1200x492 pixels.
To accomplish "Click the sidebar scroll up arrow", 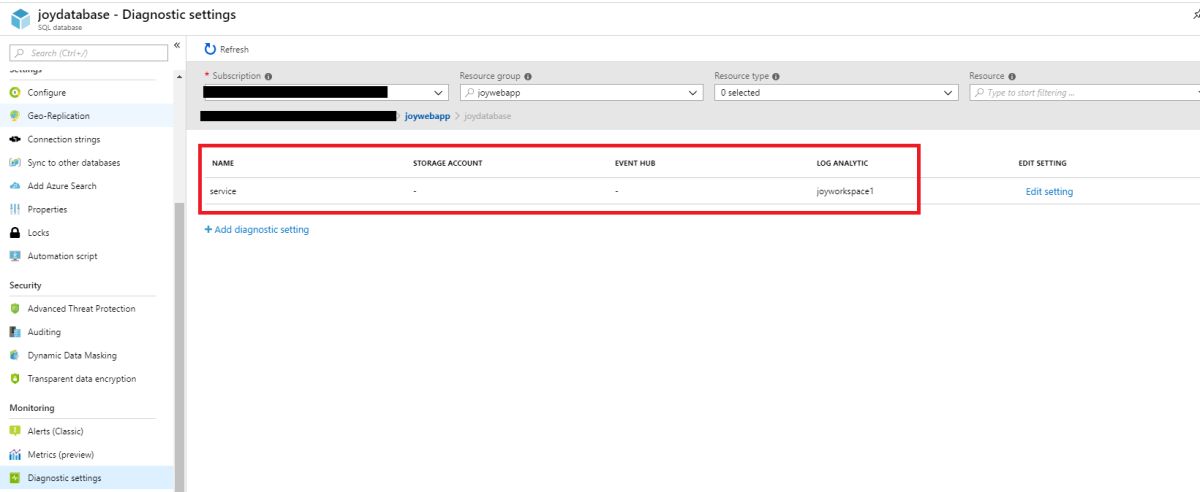I will point(179,77).
